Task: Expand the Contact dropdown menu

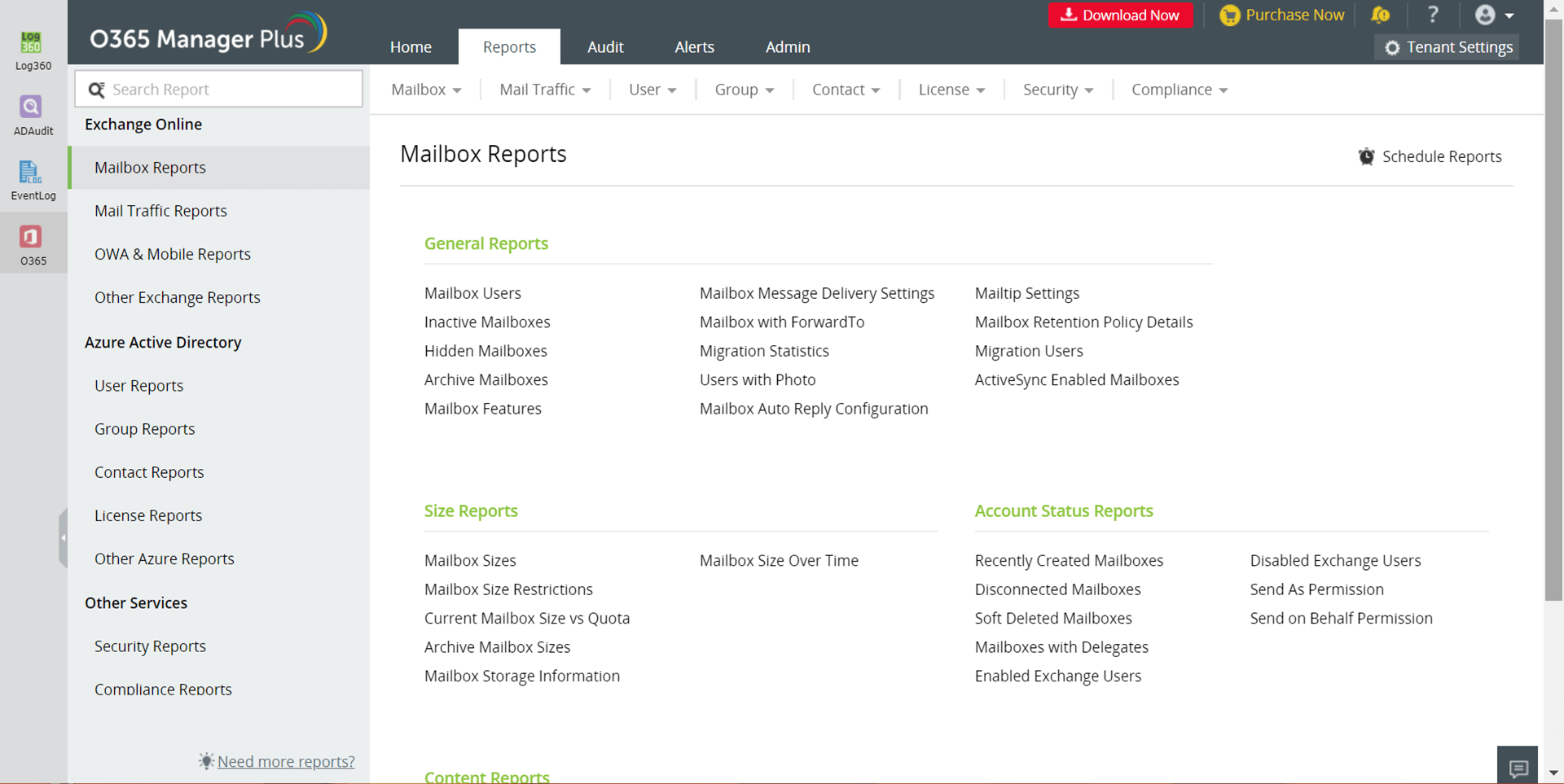Action: click(846, 90)
